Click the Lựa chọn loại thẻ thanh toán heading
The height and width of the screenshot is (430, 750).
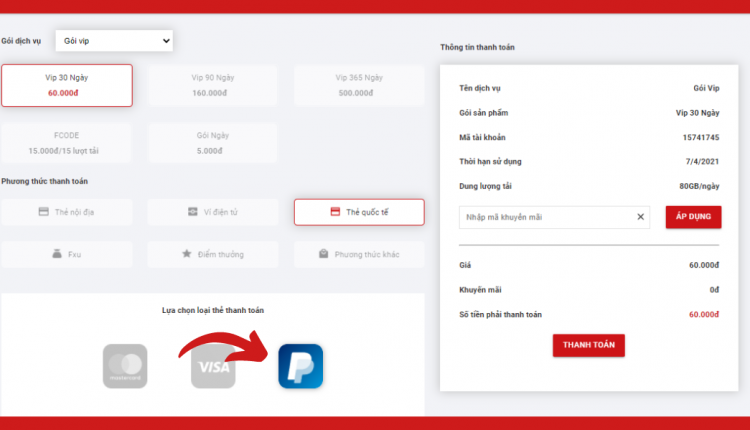click(213, 310)
